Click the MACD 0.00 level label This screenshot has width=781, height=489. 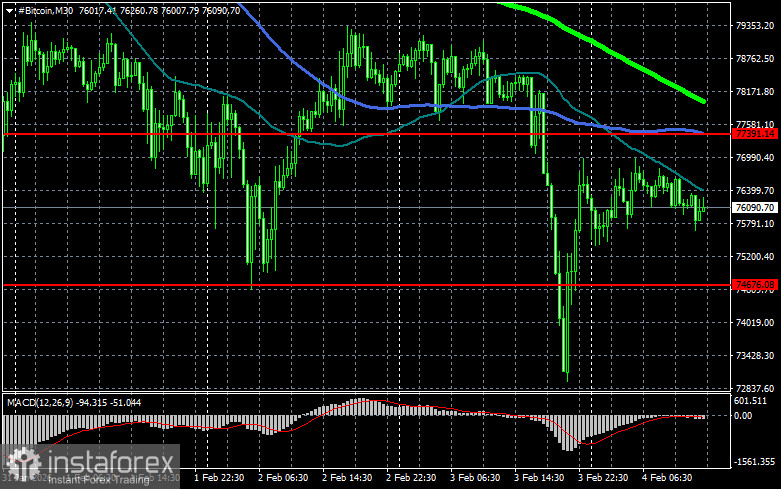[743, 415]
